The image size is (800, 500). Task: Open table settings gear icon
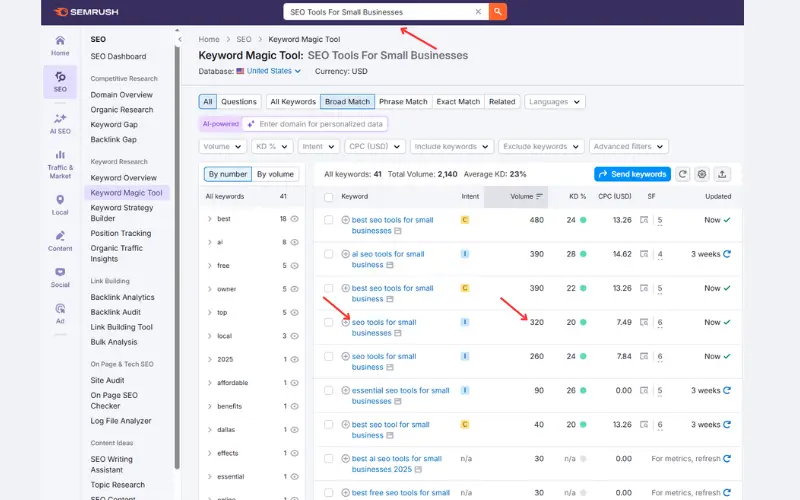click(x=702, y=174)
